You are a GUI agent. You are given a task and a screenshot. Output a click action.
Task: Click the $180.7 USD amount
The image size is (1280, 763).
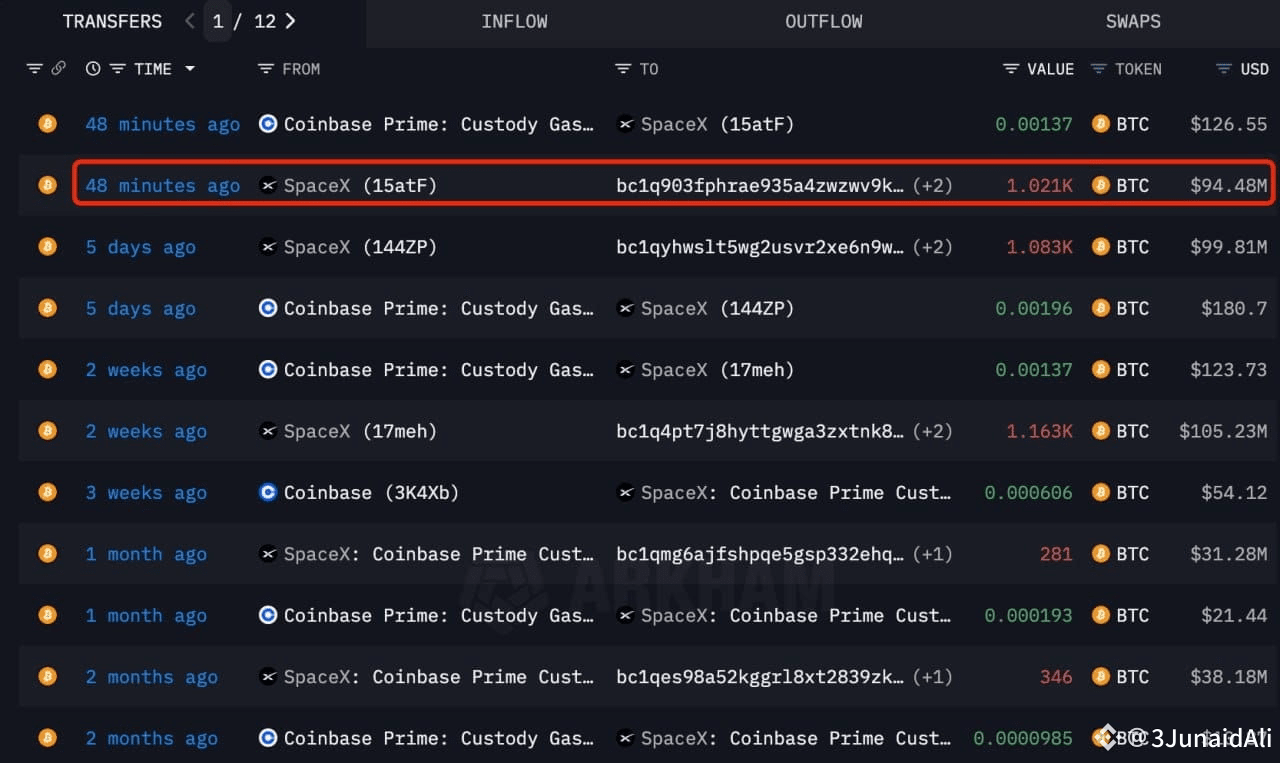coord(1234,308)
